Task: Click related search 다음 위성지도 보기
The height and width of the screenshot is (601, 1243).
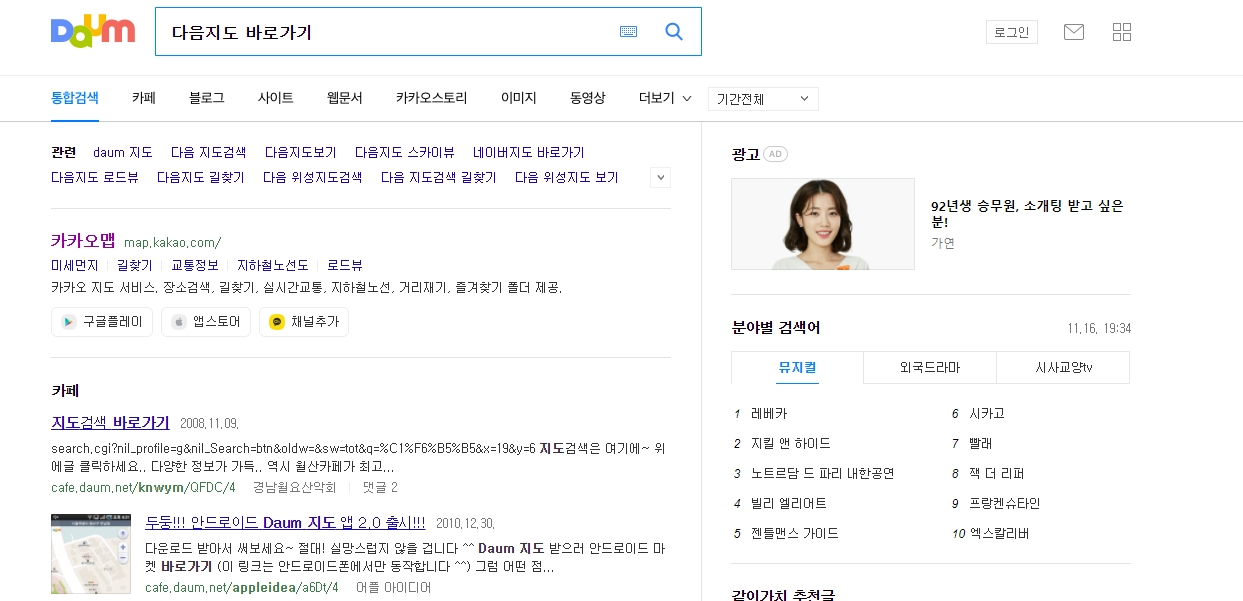Action: [x=567, y=178]
